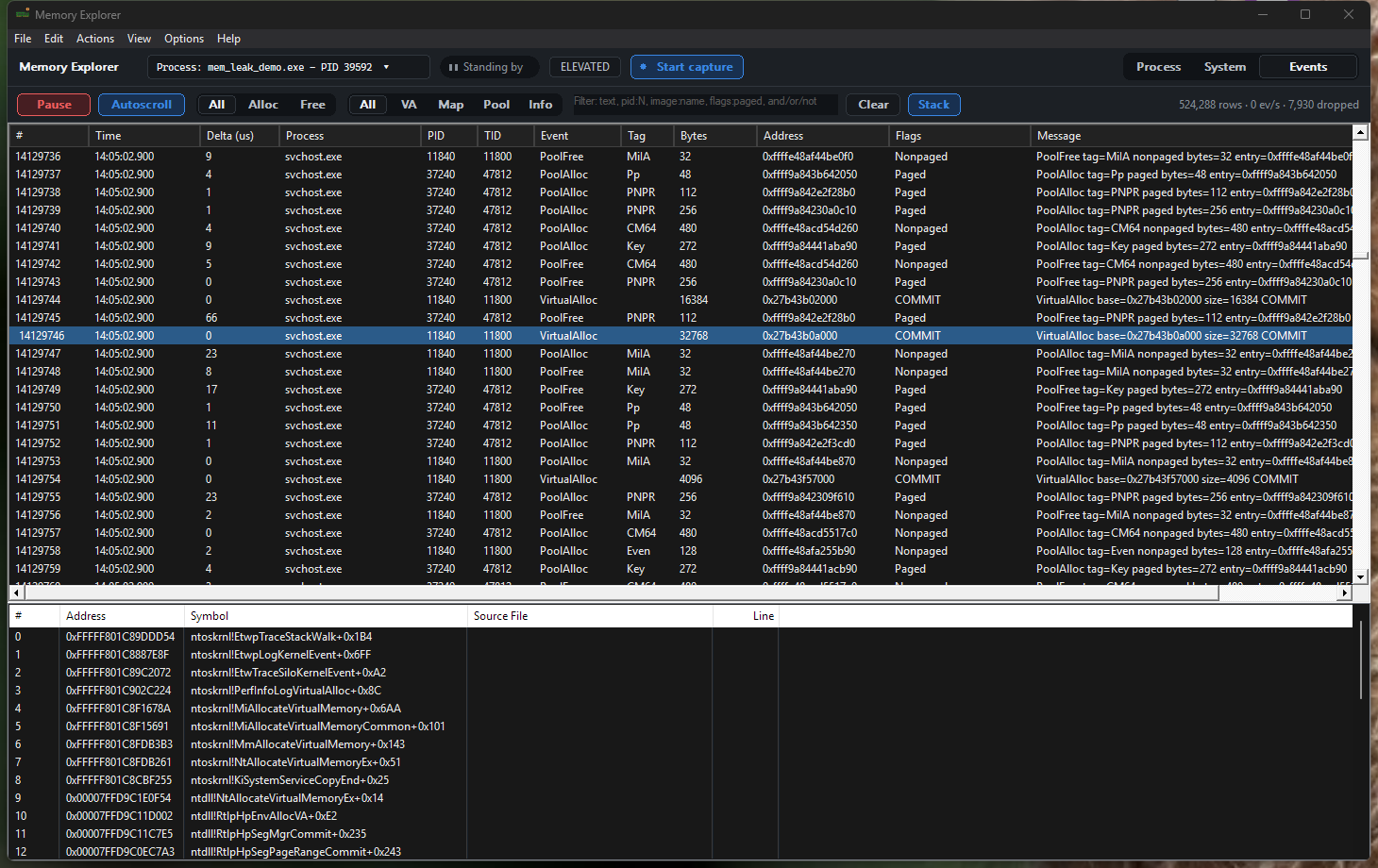The width and height of the screenshot is (1378, 868).
Task: Select event row 14129744 VirtualAlloc 16384
Action: (x=681, y=300)
